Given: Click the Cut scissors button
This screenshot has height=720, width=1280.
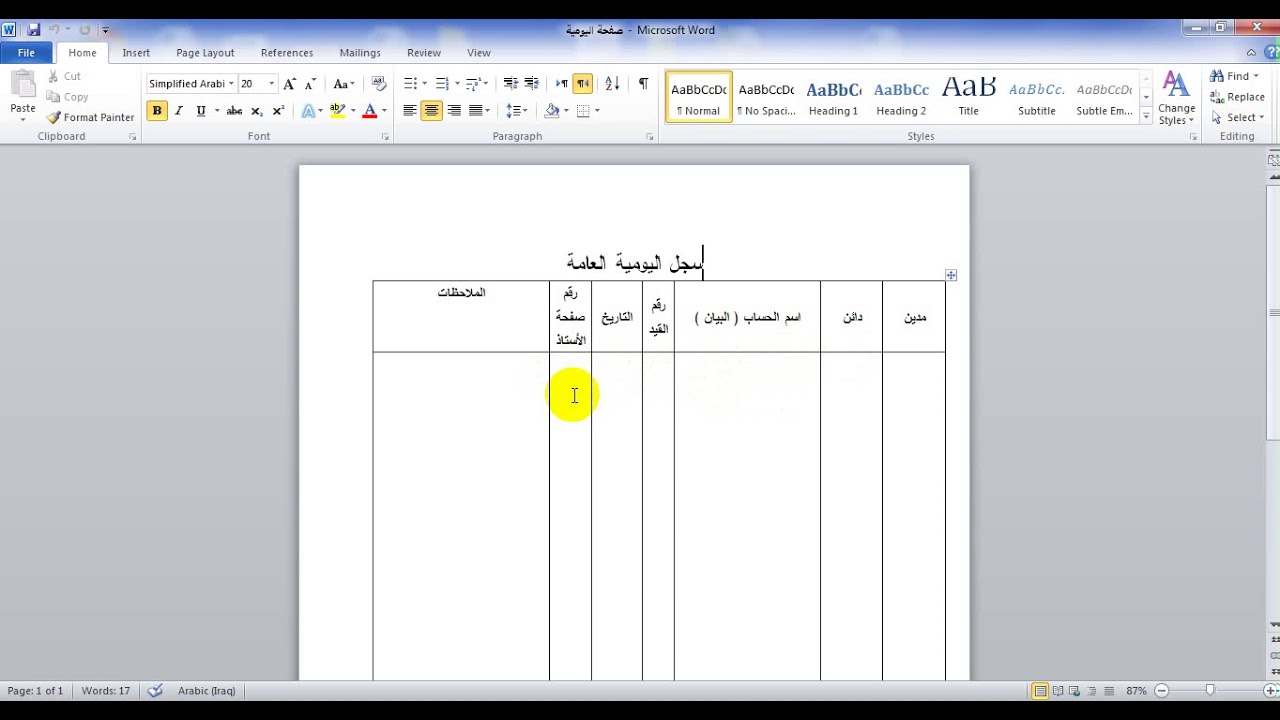Looking at the screenshot, I should click(x=64, y=76).
